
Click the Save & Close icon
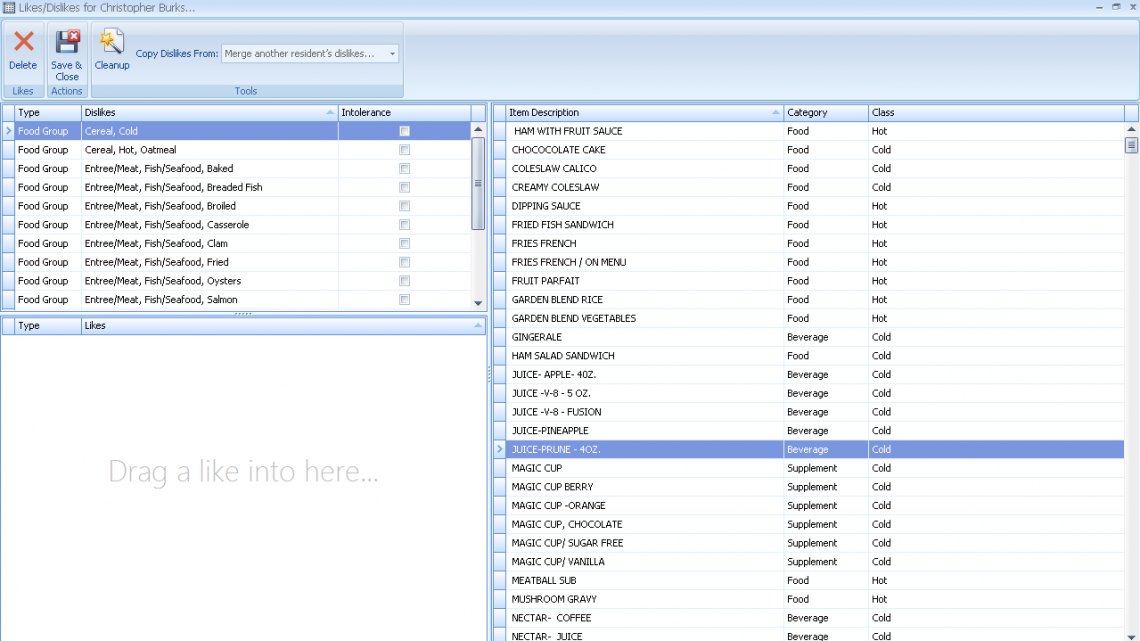click(67, 42)
